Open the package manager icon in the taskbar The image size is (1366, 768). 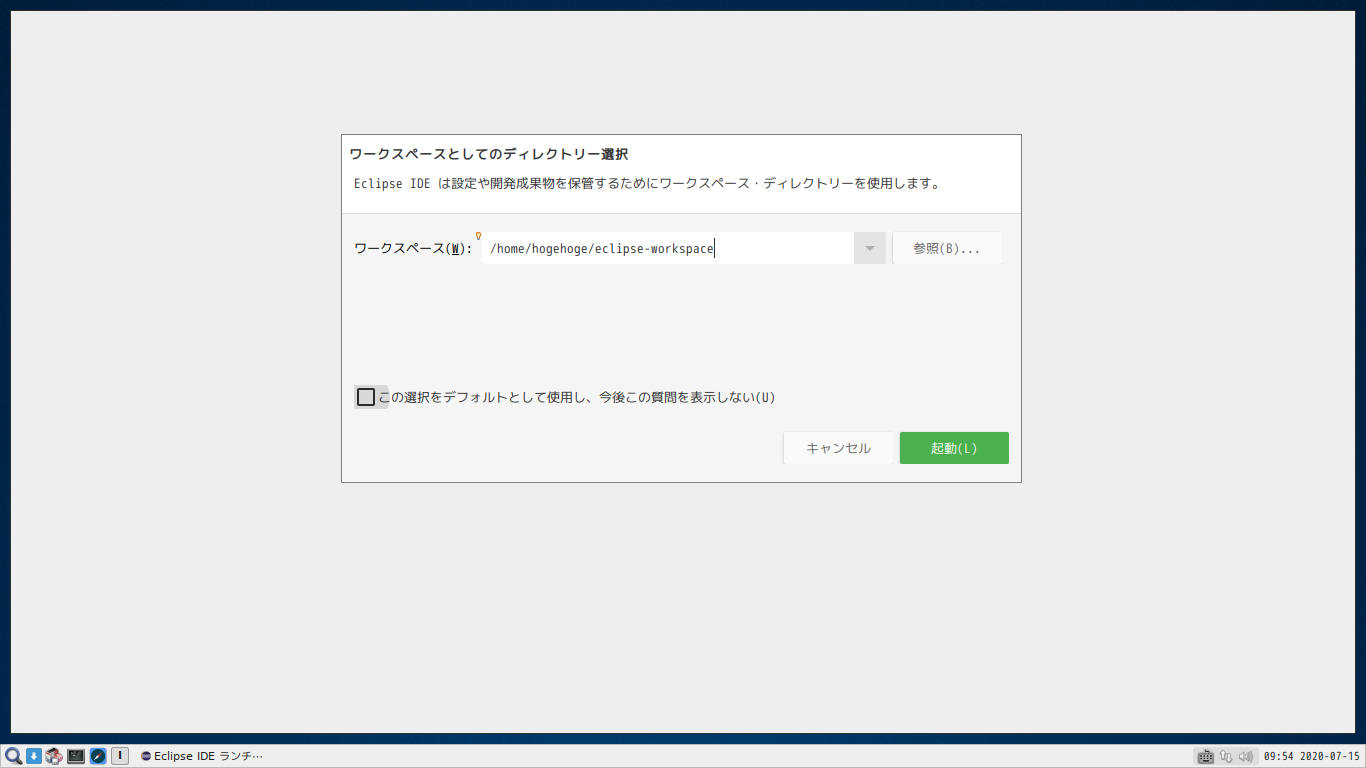pyautogui.click(x=54, y=756)
